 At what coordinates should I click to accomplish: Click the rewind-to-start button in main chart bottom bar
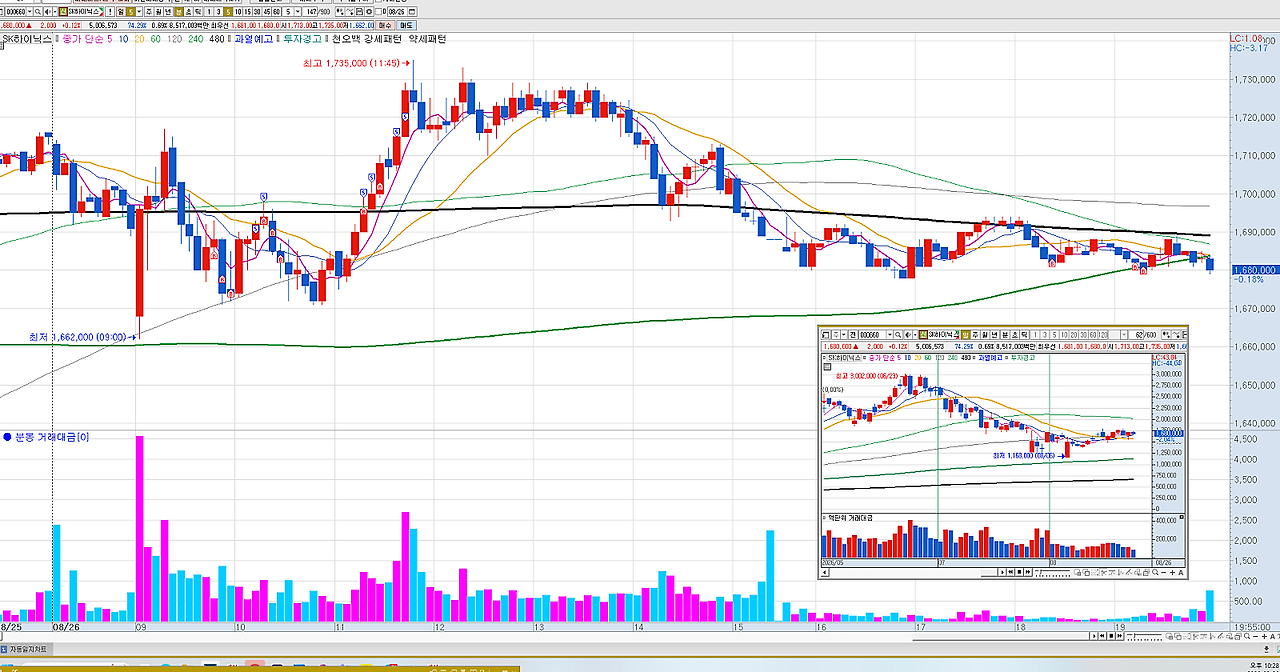pos(1102,636)
